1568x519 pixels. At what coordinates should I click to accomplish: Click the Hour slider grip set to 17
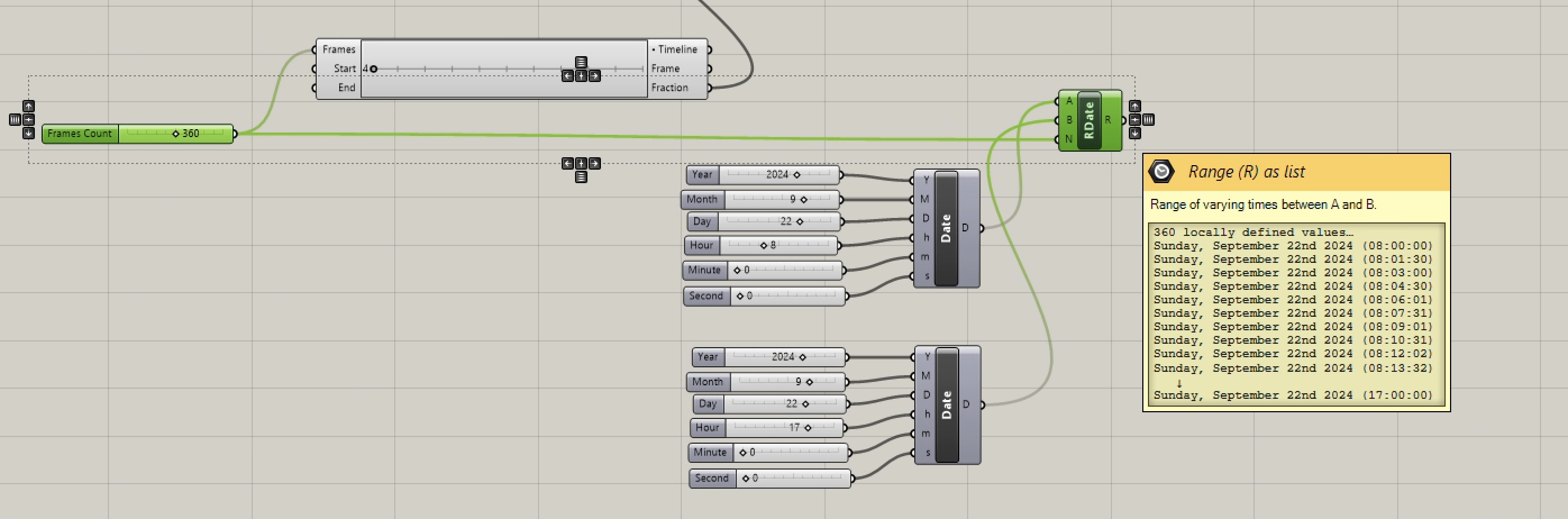(x=808, y=428)
